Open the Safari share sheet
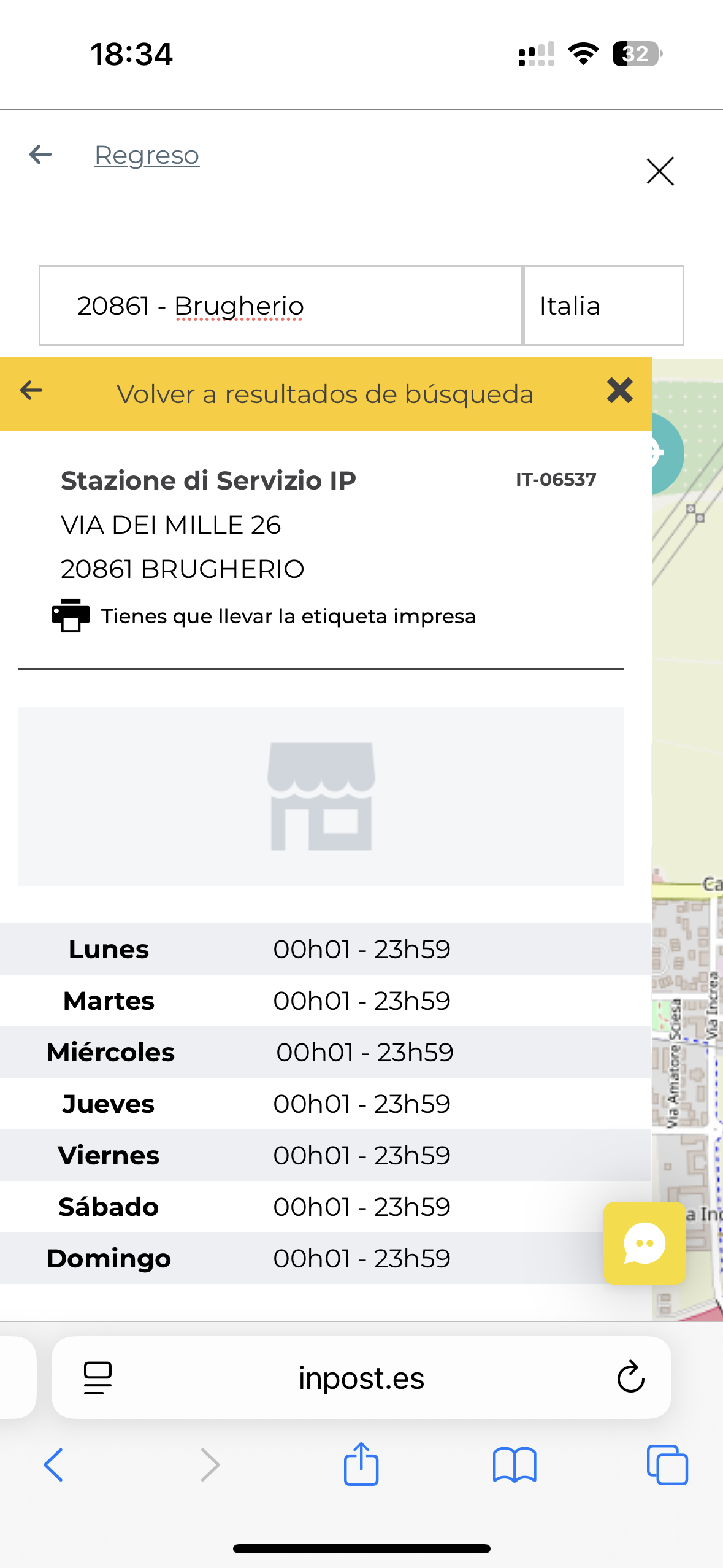The height and width of the screenshot is (1568, 723). click(x=361, y=1464)
